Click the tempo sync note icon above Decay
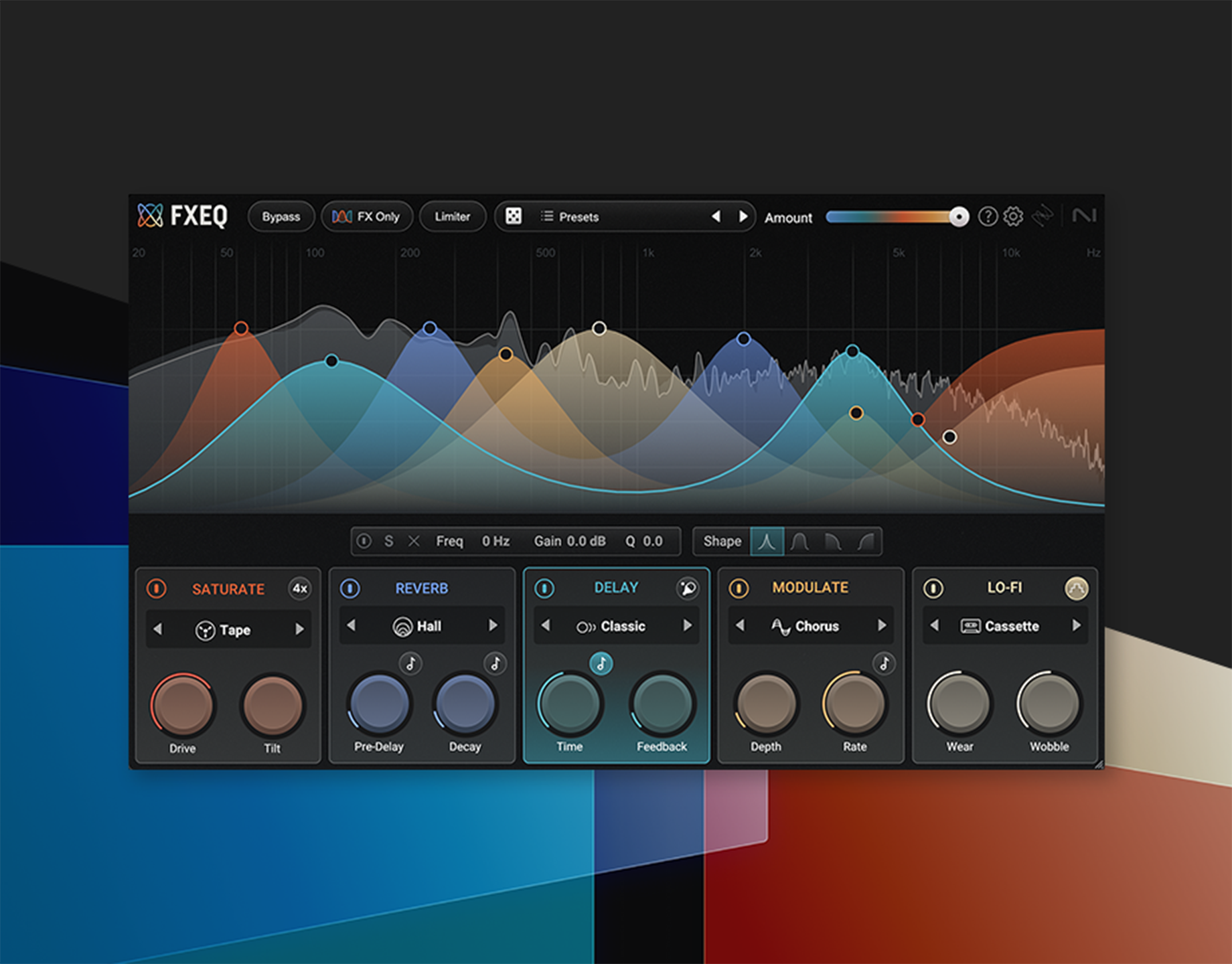This screenshot has height=964, width=1232. (x=496, y=664)
